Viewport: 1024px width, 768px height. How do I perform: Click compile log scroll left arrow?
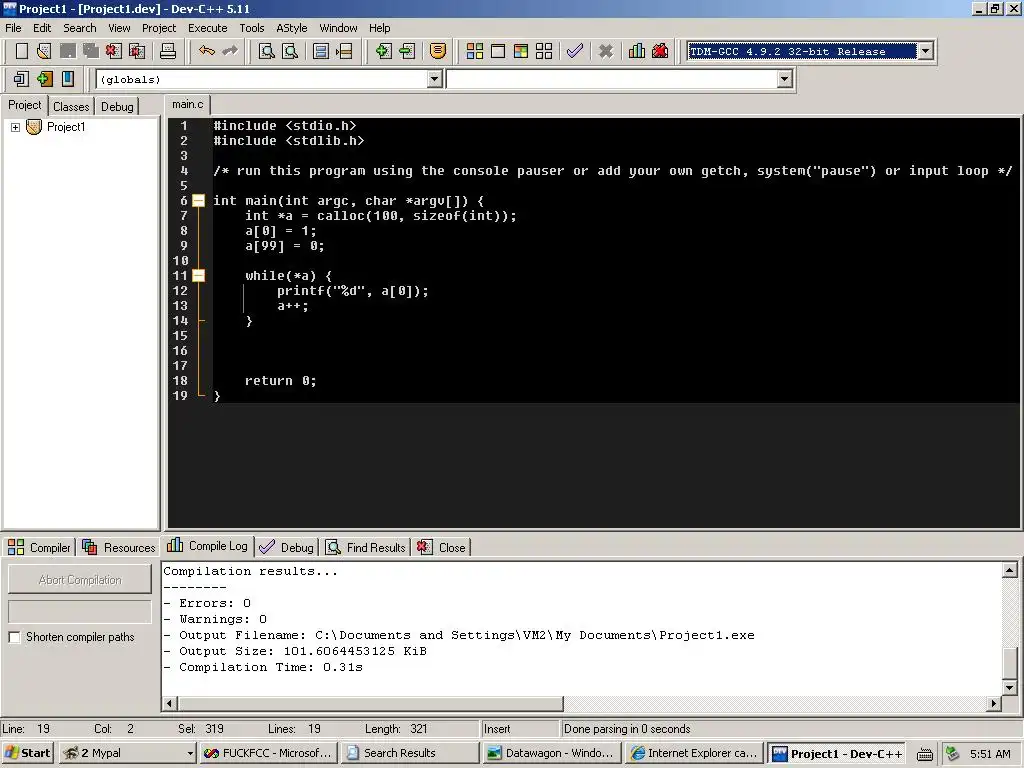(169, 704)
